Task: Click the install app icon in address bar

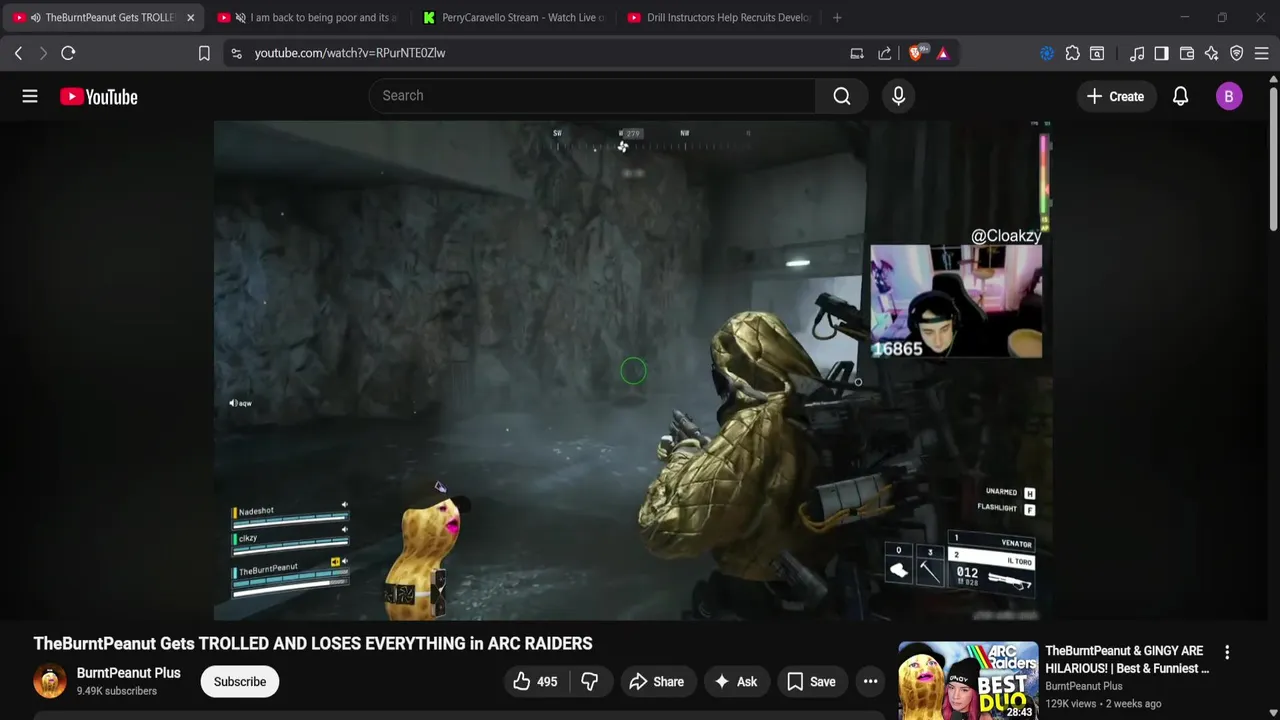Action: tap(857, 53)
